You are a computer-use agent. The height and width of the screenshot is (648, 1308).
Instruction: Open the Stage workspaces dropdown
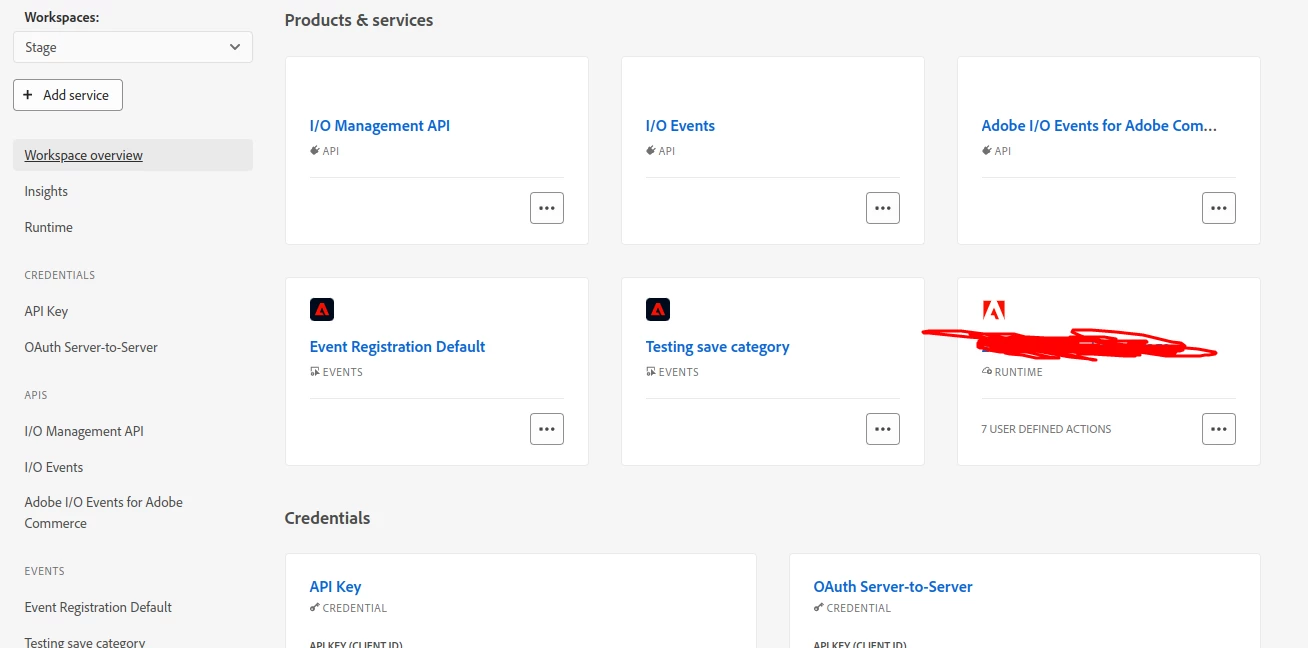(x=133, y=47)
